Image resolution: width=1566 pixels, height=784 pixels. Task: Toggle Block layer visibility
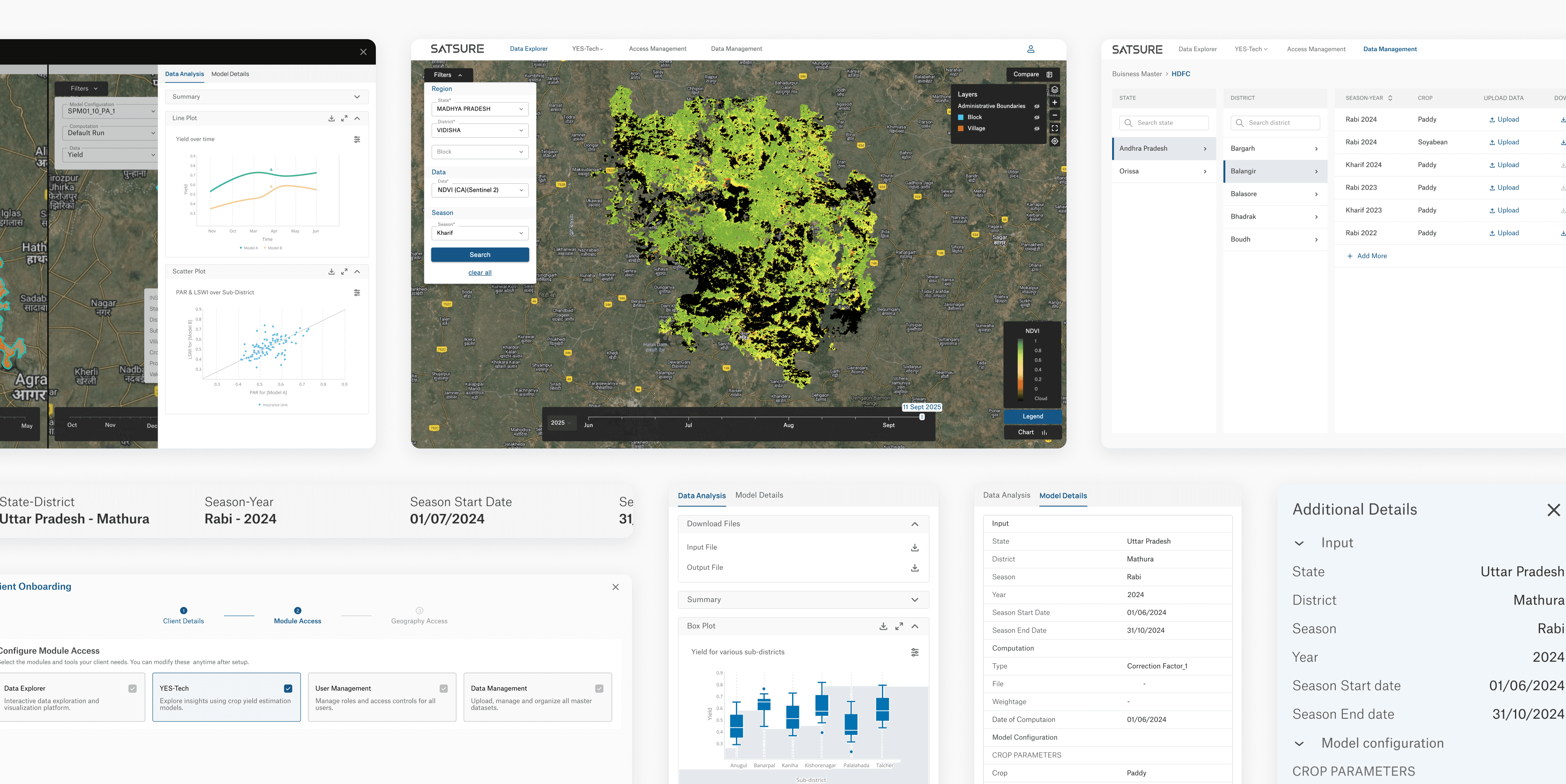click(1036, 117)
